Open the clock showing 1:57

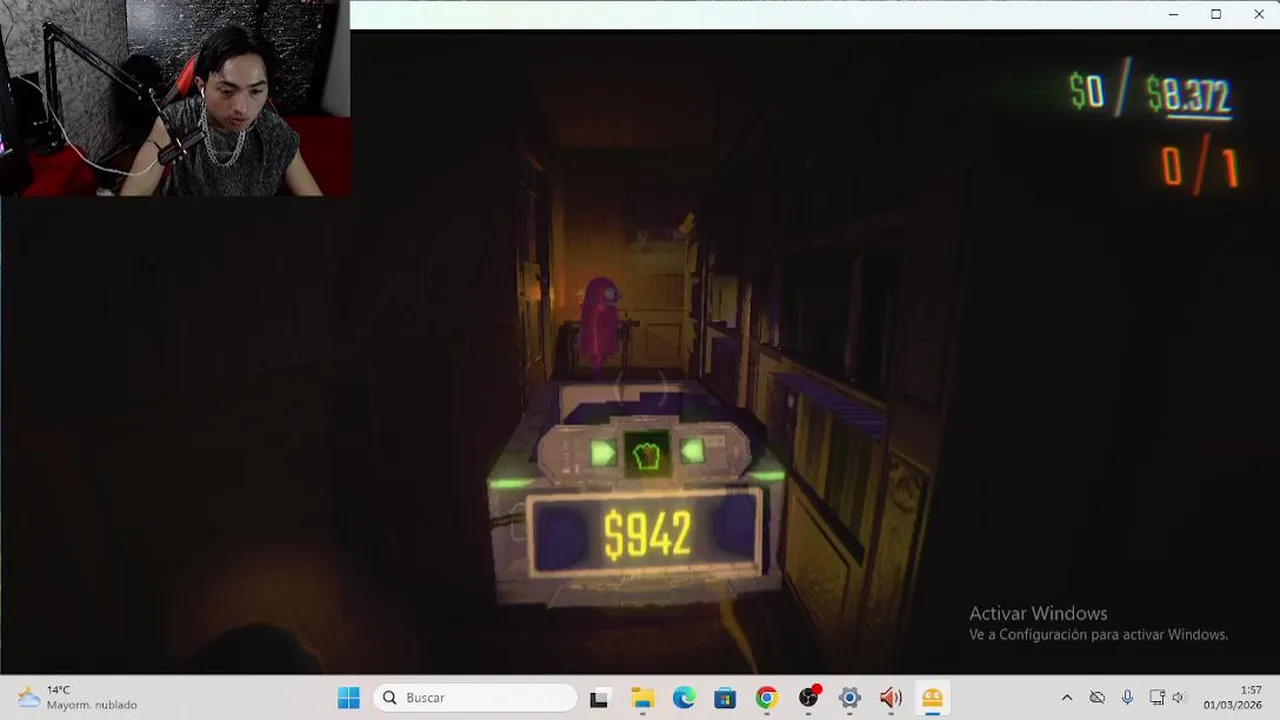coord(1232,698)
